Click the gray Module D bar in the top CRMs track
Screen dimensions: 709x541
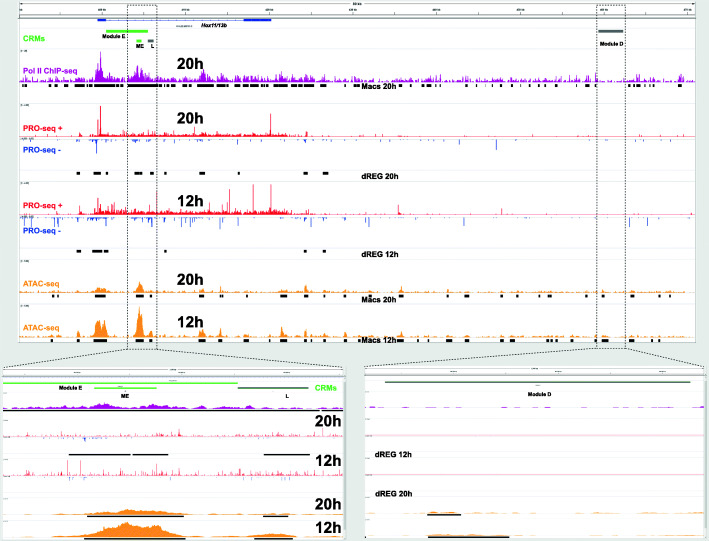click(x=610, y=32)
